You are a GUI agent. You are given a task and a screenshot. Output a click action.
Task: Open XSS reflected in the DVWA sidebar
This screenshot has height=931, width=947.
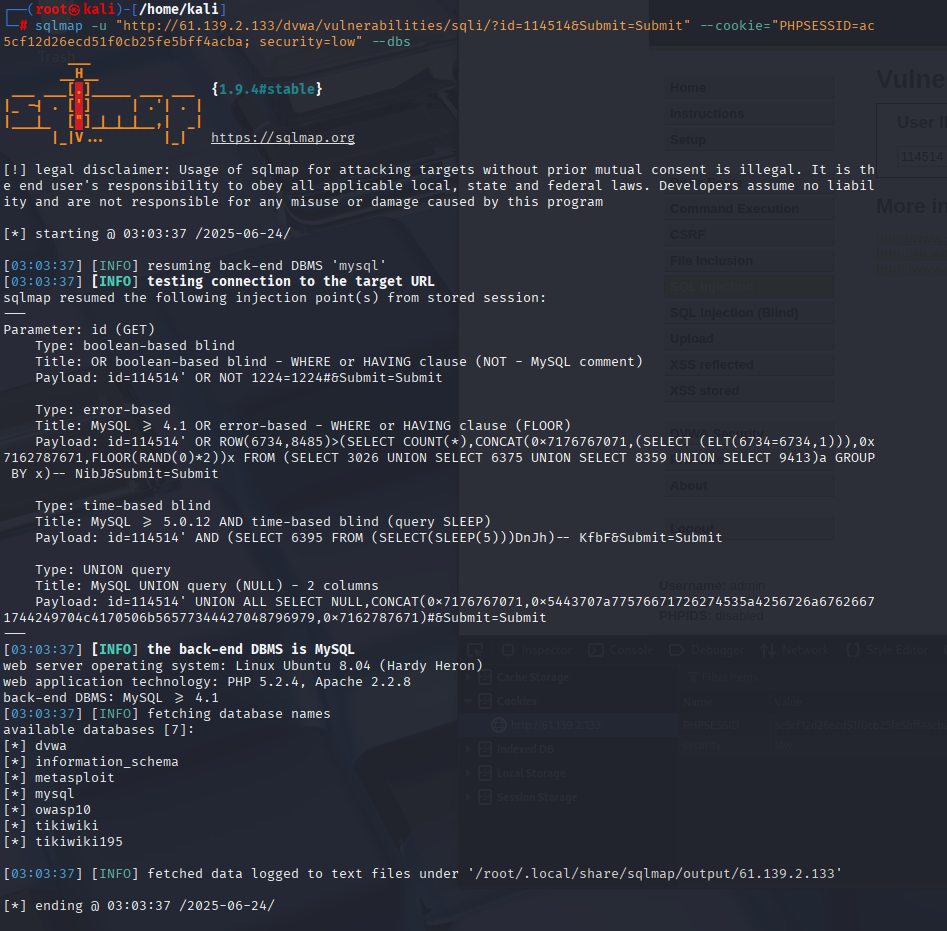coord(749,364)
